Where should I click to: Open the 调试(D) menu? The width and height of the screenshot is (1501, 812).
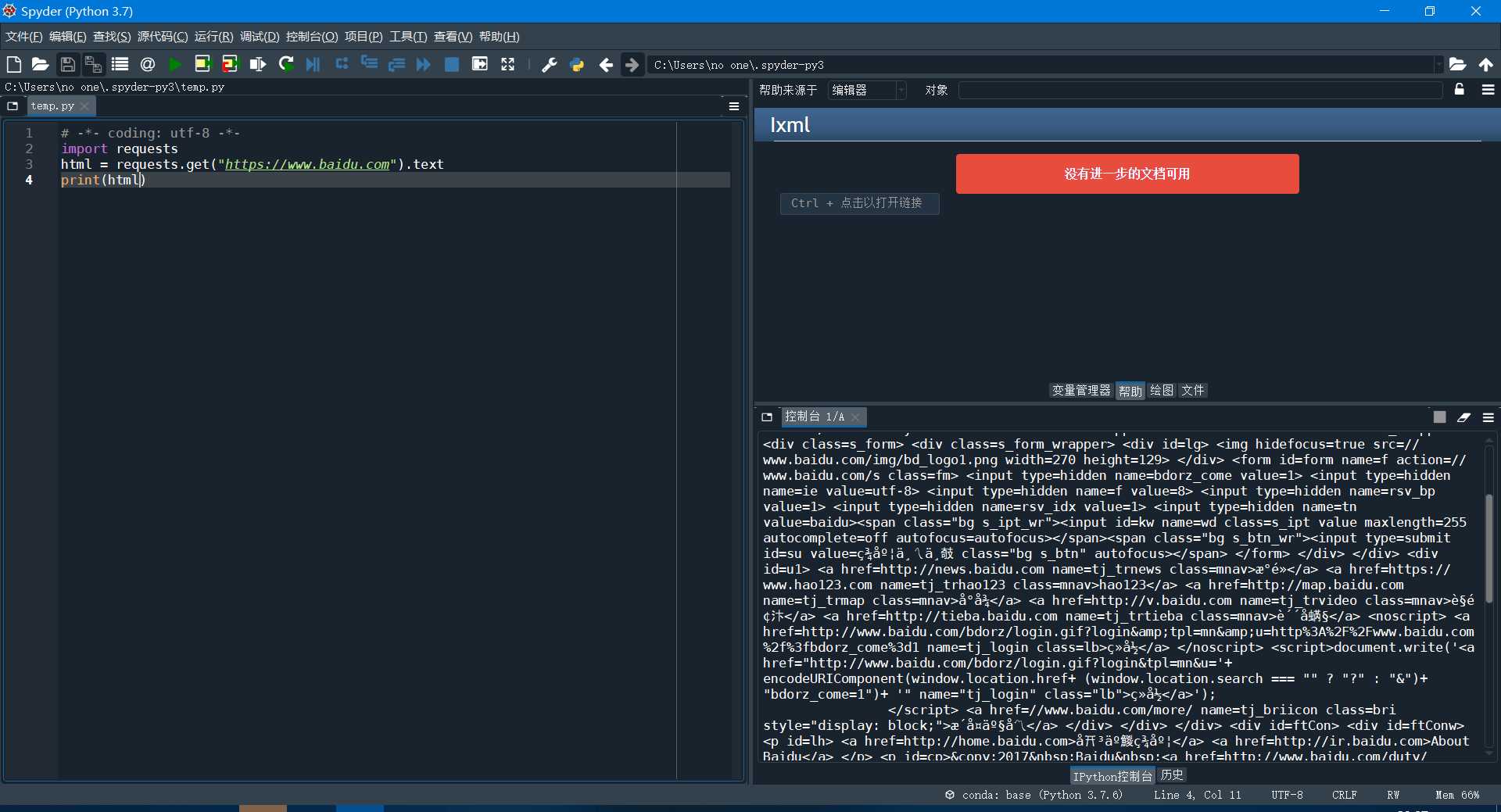pyautogui.click(x=260, y=37)
